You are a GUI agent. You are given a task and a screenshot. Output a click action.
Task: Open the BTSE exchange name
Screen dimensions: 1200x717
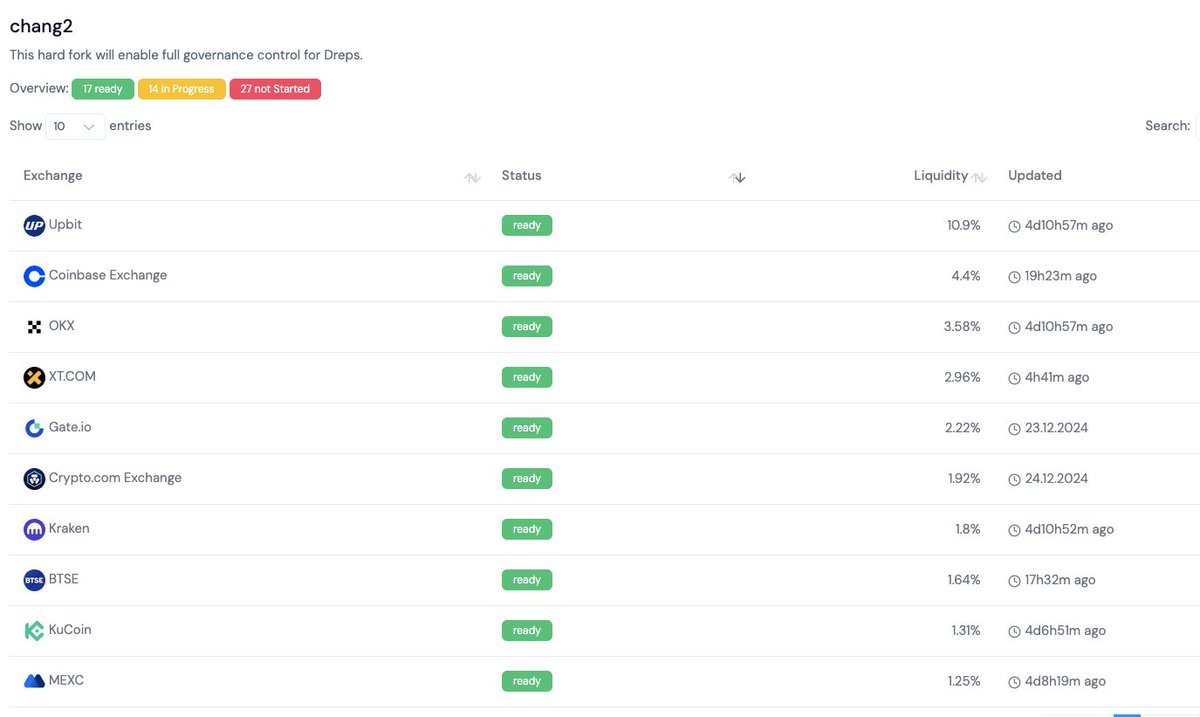pyautogui.click(x=63, y=579)
